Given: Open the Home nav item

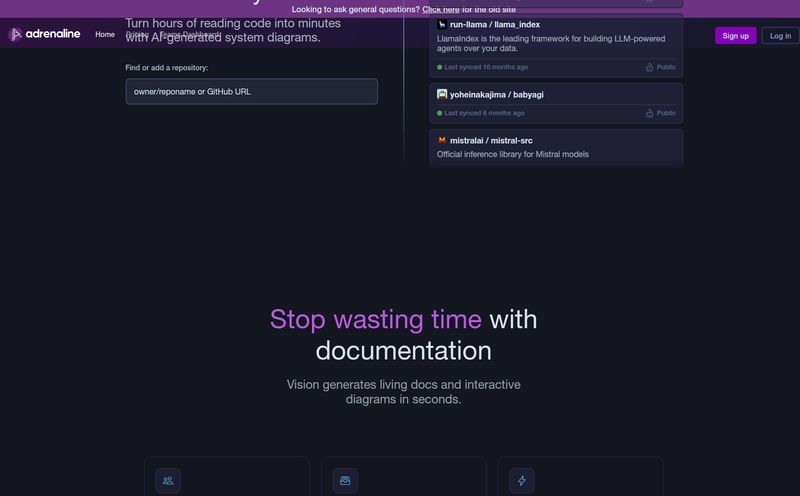Looking at the screenshot, I should [x=105, y=34].
